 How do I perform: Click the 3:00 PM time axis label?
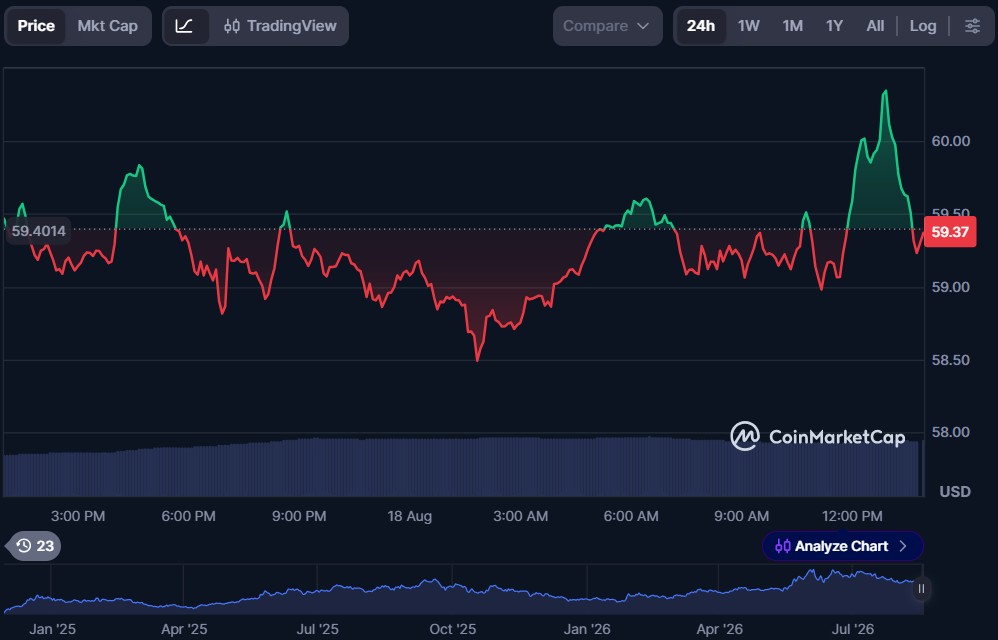[78, 516]
